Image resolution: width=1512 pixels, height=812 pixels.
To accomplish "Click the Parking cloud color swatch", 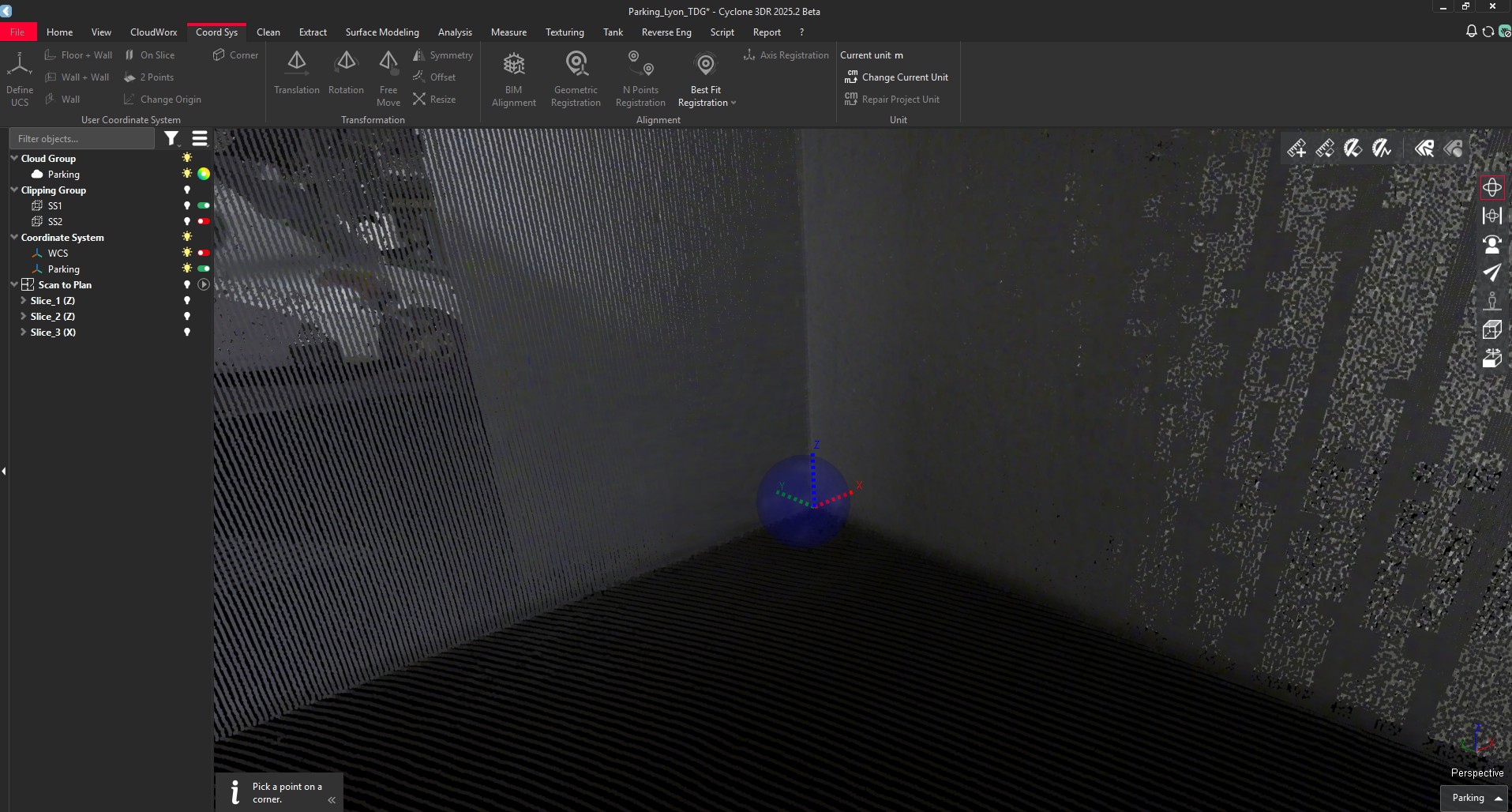I will click(x=204, y=174).
